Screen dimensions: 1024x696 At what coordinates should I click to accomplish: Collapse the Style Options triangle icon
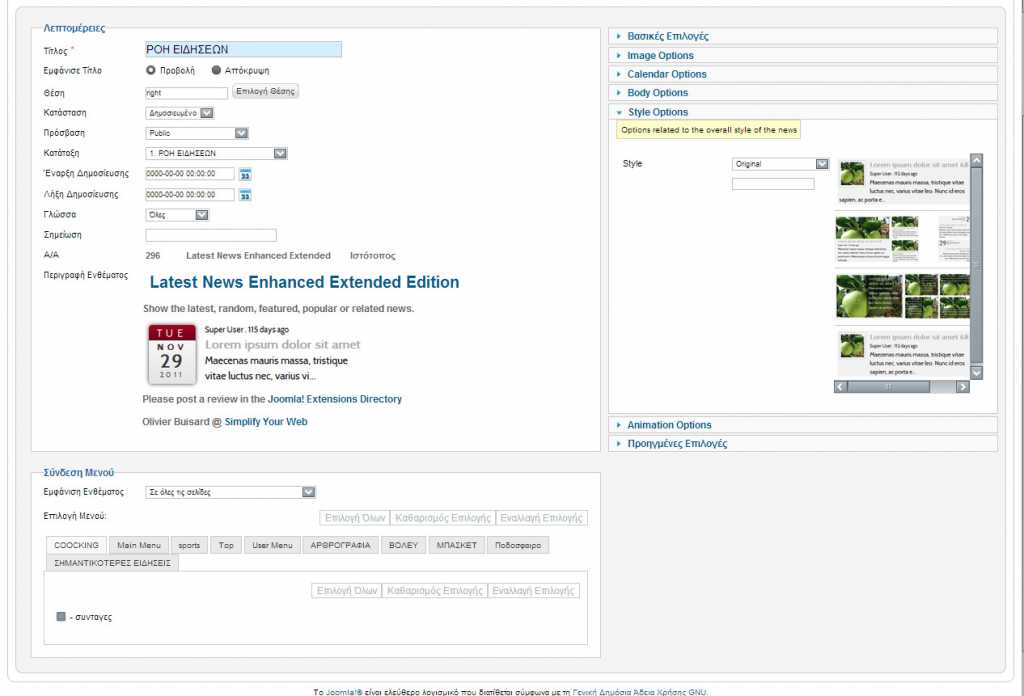click(620, 112)
